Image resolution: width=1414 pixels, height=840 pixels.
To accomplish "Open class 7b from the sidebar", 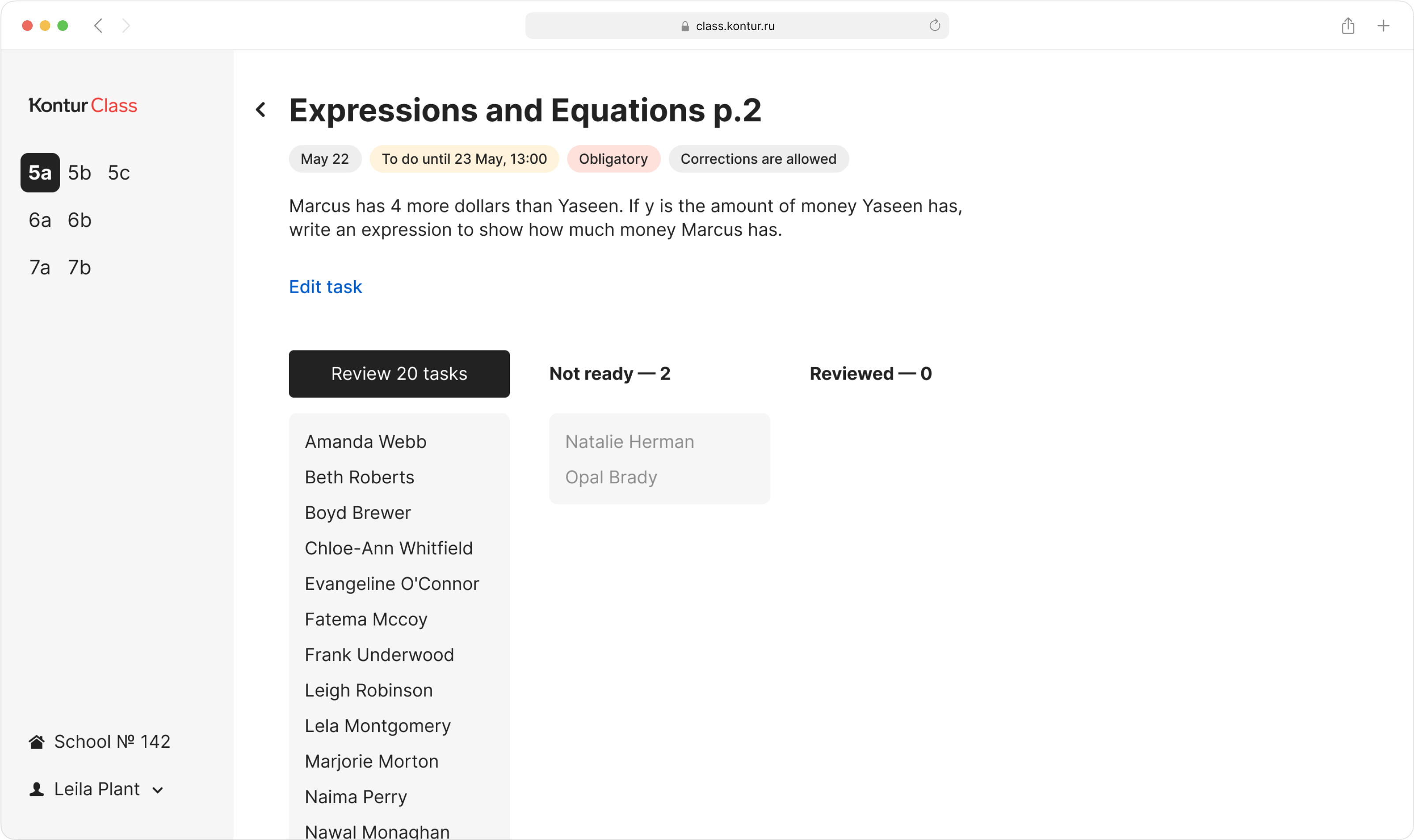I will (x=79, y=267).
